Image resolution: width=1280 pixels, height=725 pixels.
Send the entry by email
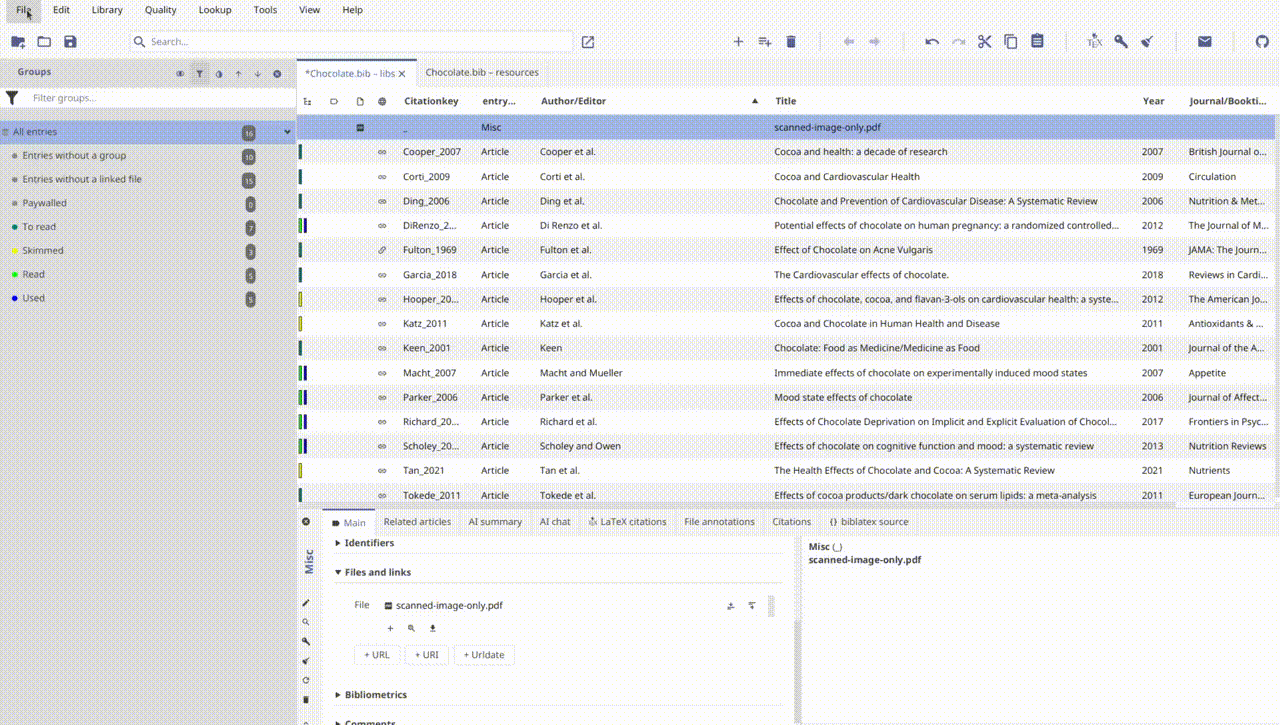[x=1205, y=42]
